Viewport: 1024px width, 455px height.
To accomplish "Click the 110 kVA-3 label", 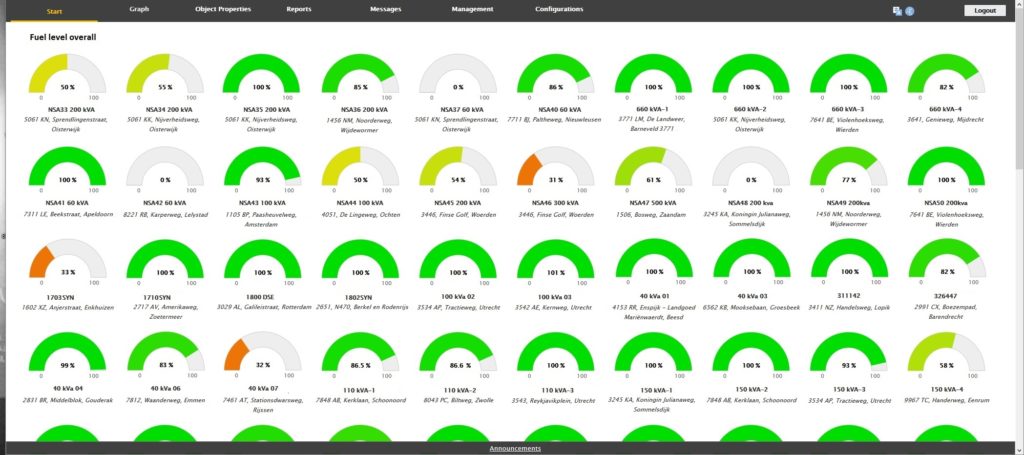I will pyautogui.click(x=556, y=389).
